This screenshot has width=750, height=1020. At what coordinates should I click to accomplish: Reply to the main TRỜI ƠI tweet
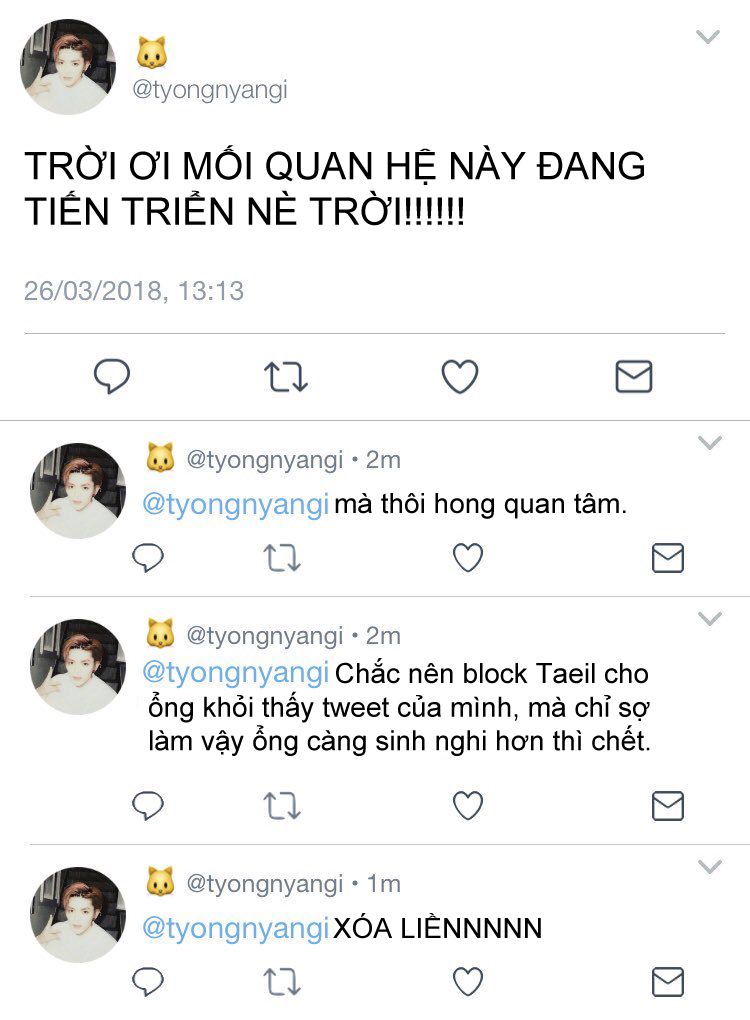point(112,375)
